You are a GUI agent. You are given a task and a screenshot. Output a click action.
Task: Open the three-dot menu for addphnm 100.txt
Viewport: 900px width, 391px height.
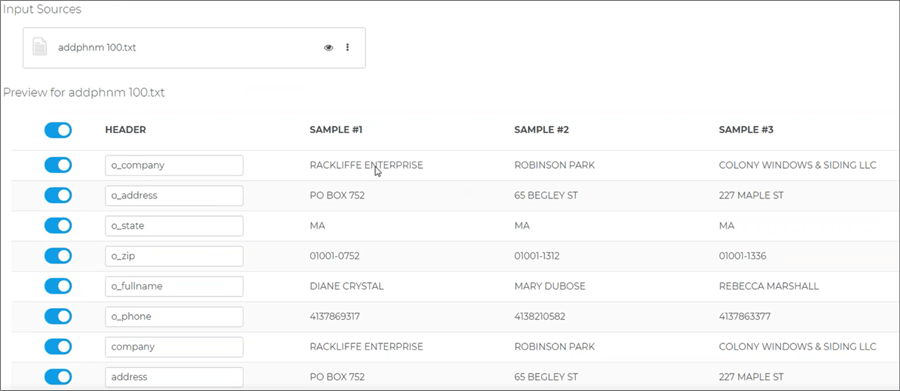(347, 48)
